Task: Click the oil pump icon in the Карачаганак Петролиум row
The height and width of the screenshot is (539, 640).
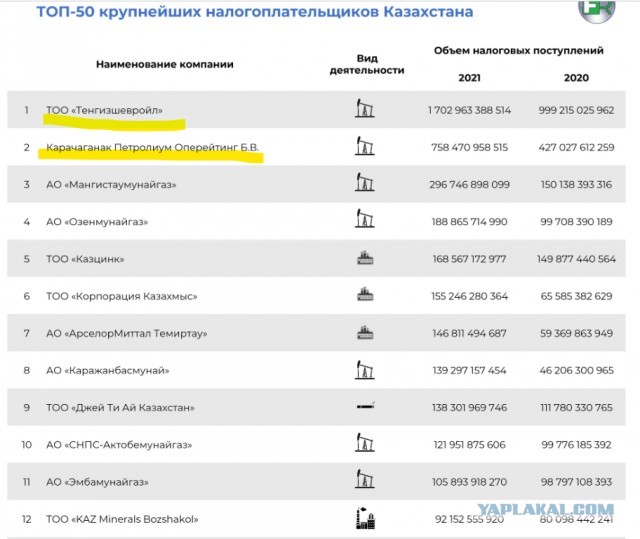Action: (364, 146)
